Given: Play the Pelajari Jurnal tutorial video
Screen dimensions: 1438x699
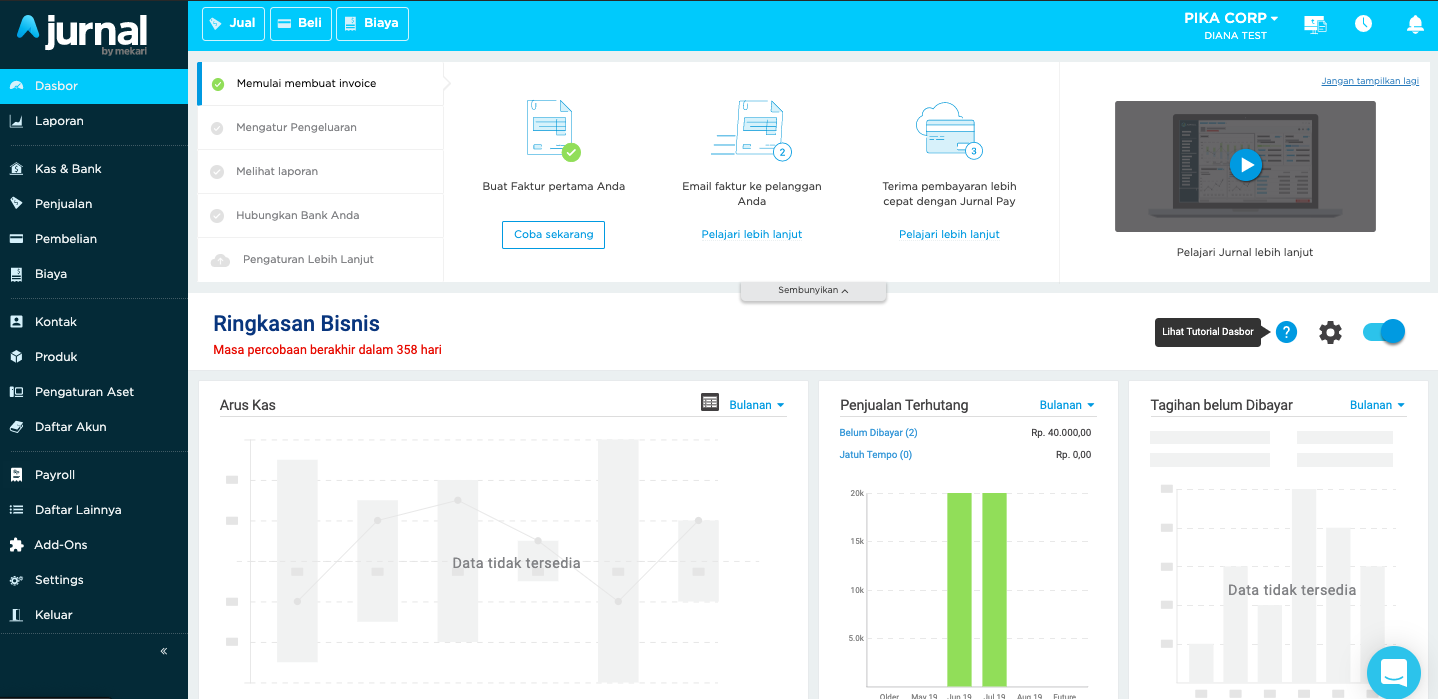Looking at the screenshot, I should (1245, 165).
